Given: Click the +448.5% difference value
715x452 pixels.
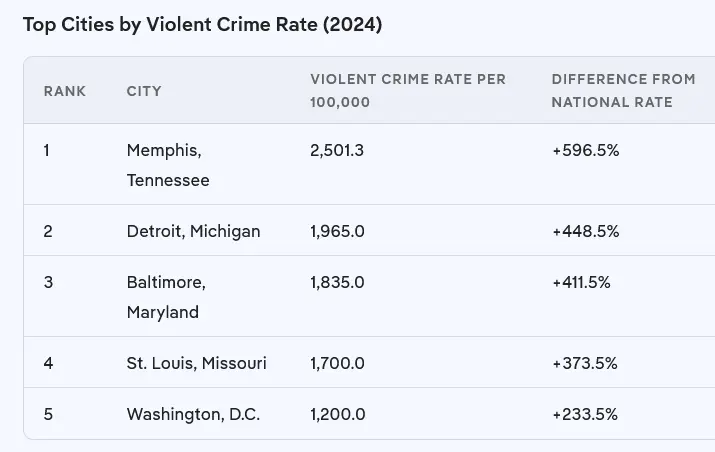Looking at the screenshot, I should click(586, 231).
